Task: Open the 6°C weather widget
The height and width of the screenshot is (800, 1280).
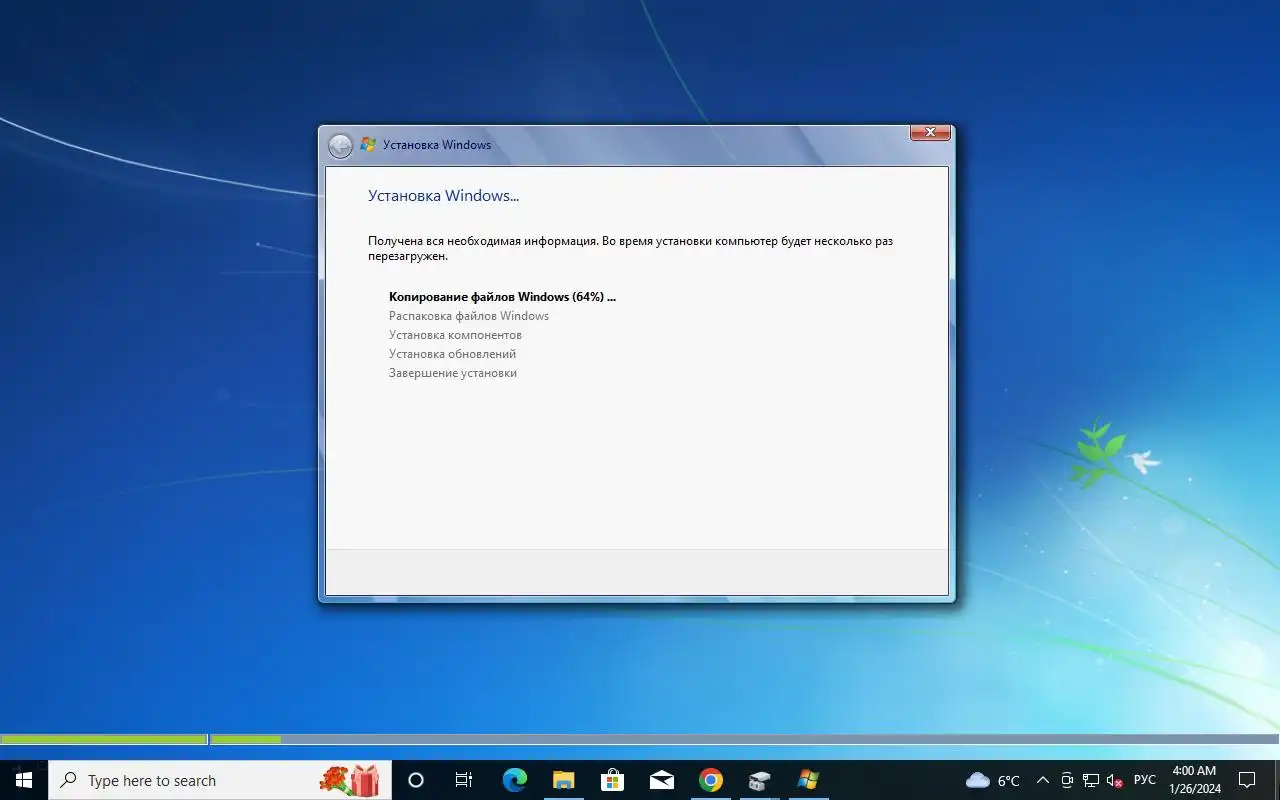Action: click(x=993, y=780)
